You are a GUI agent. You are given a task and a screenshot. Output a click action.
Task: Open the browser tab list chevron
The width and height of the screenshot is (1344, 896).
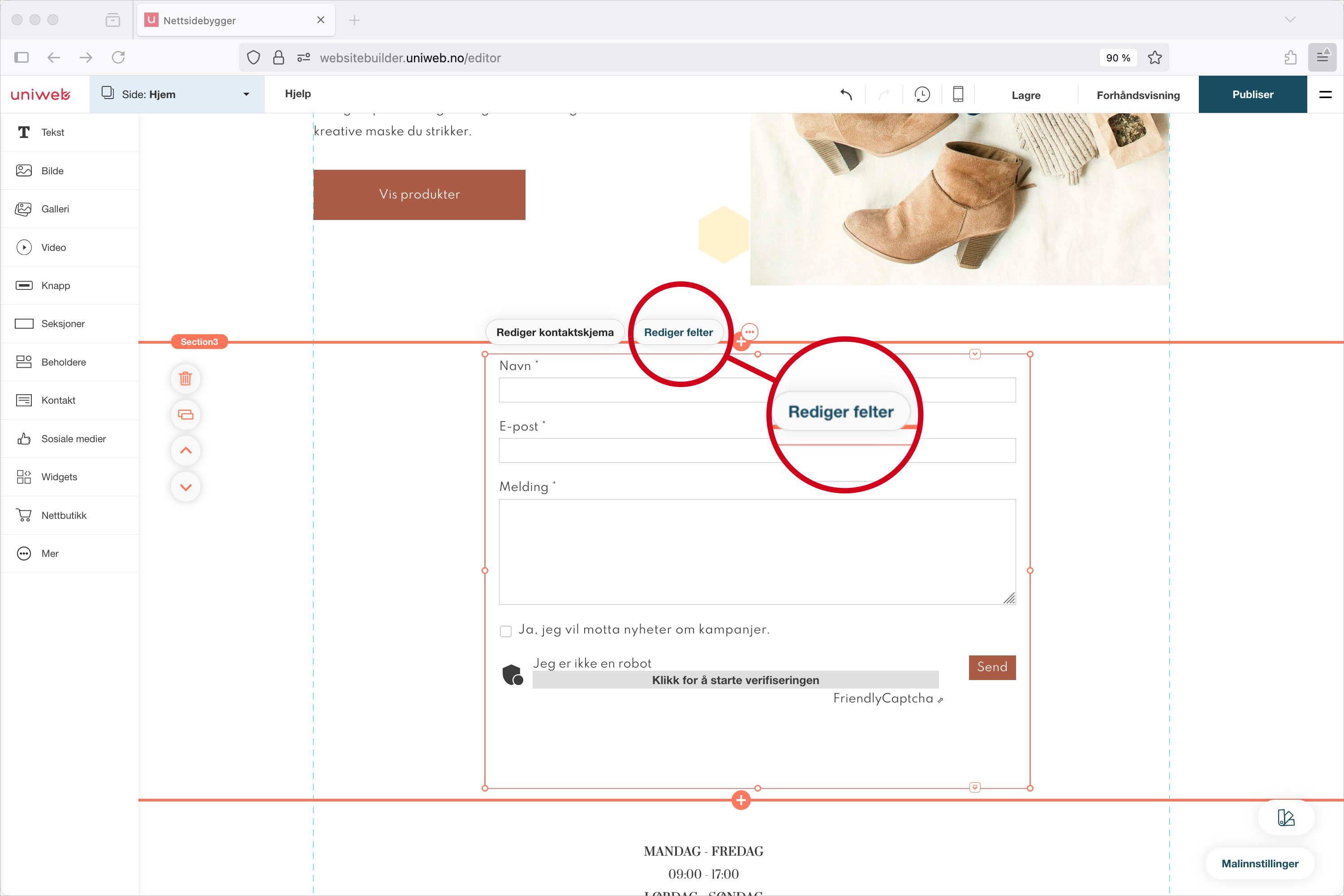1290,19
